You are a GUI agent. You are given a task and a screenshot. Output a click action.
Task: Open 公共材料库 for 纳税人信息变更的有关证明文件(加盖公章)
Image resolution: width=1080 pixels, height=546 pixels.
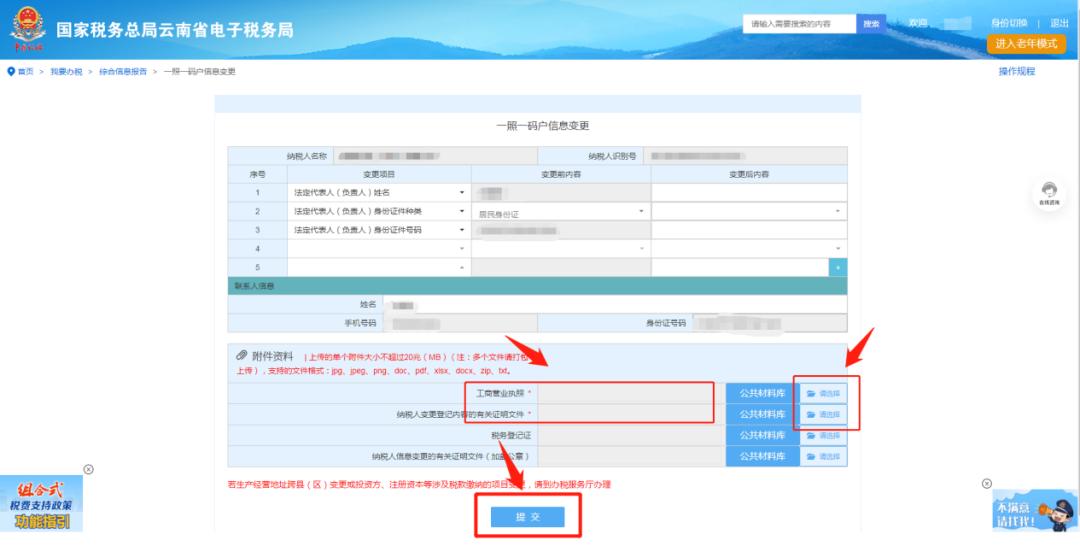pos(762,456)
